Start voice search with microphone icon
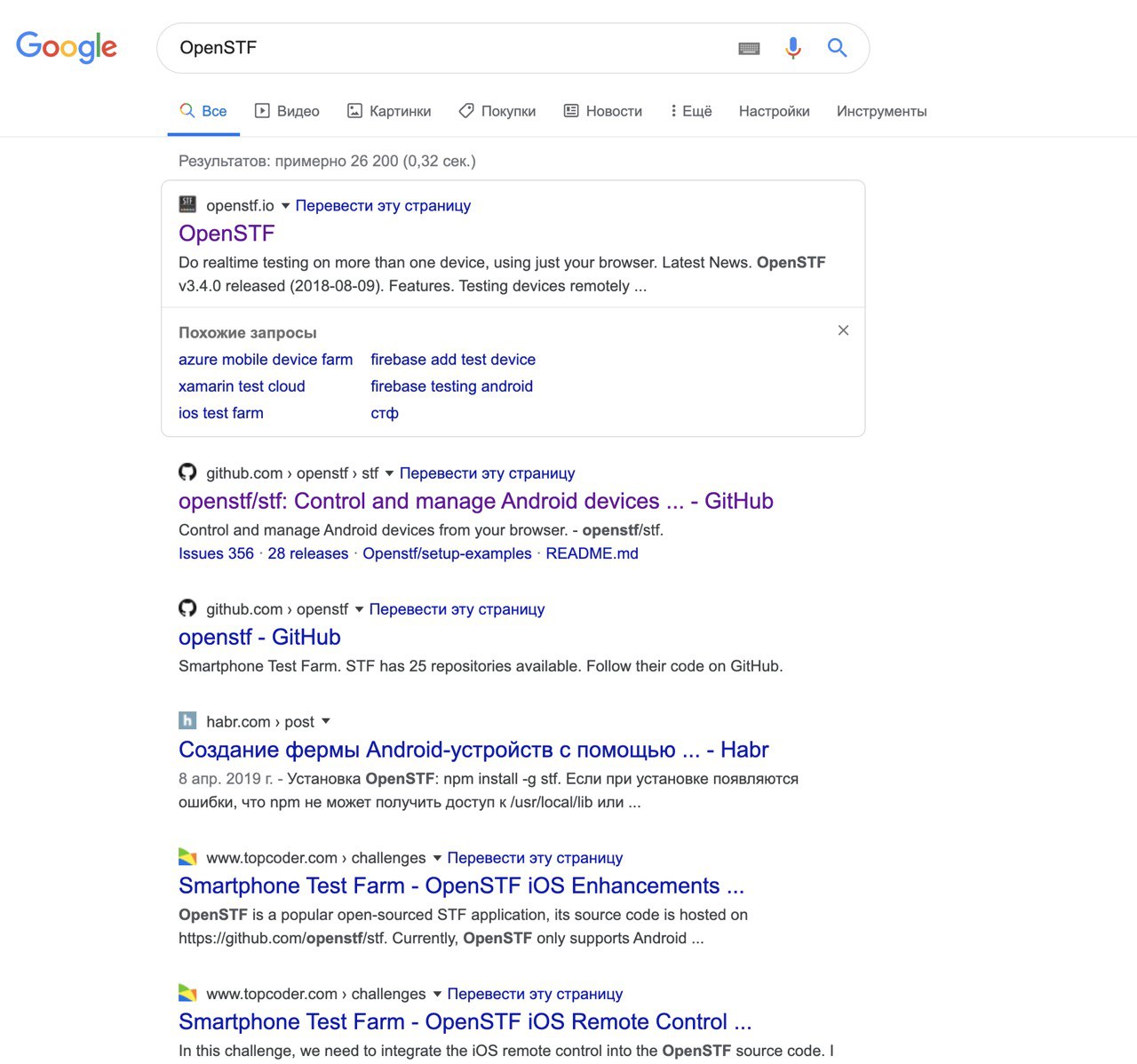 coord(793,48)
